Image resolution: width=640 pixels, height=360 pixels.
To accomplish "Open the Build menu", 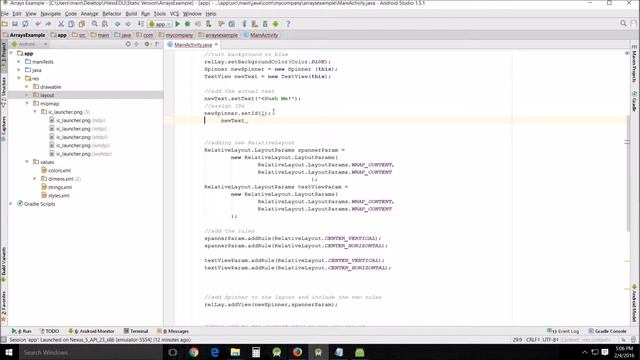I will 131,13.
